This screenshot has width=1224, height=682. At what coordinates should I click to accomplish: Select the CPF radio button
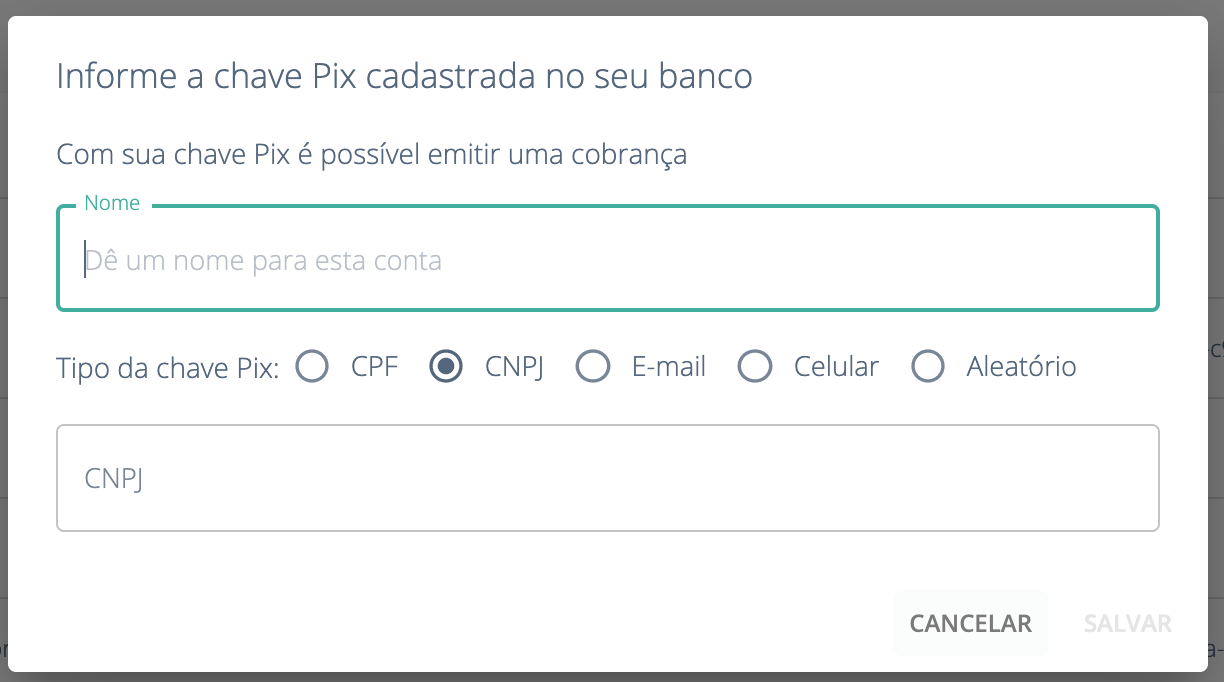pyautogui.click(x=311, y=366)
